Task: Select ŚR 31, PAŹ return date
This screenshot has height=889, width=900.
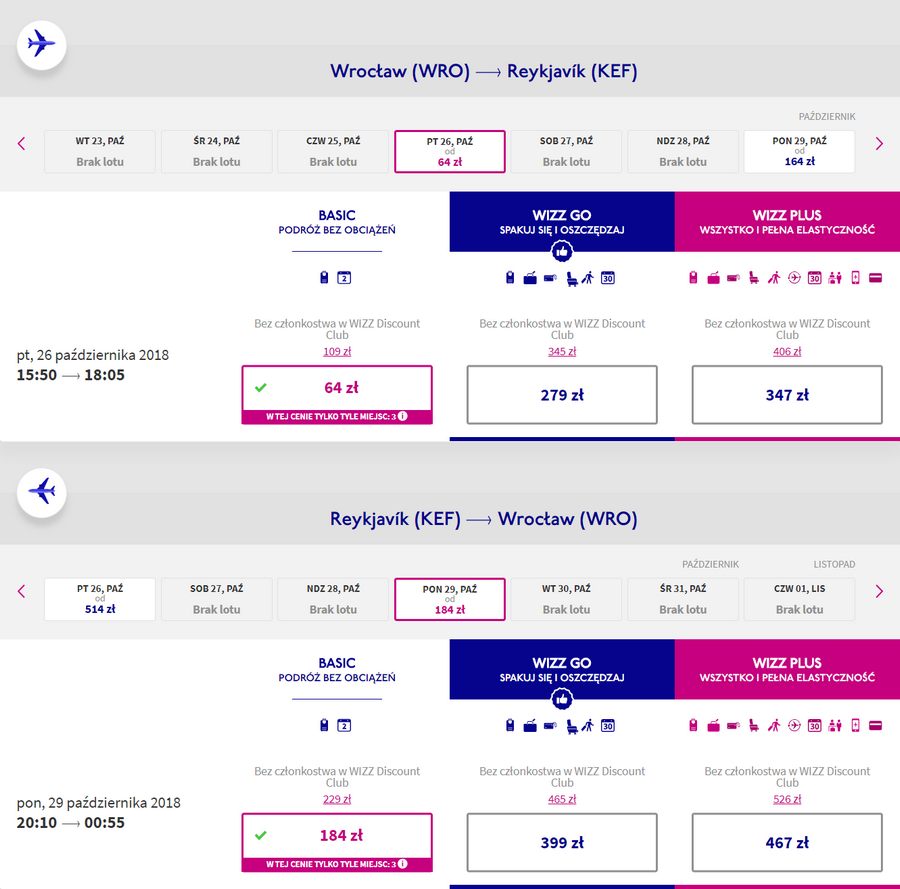Action: click(x=682, y=599)
